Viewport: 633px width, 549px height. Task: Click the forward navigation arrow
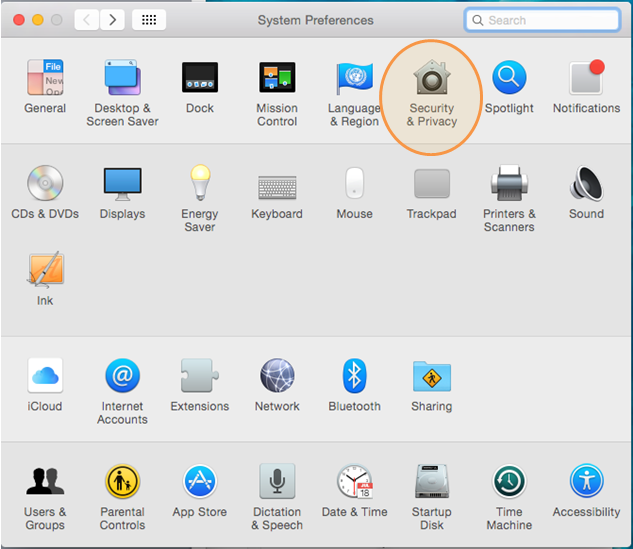pos(112,19)
